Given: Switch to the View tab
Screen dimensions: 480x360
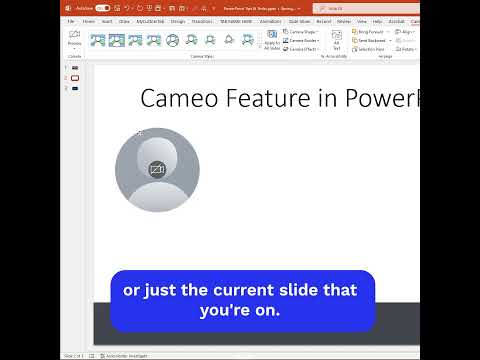Looking at the screenshot, I should pos(362,21).
